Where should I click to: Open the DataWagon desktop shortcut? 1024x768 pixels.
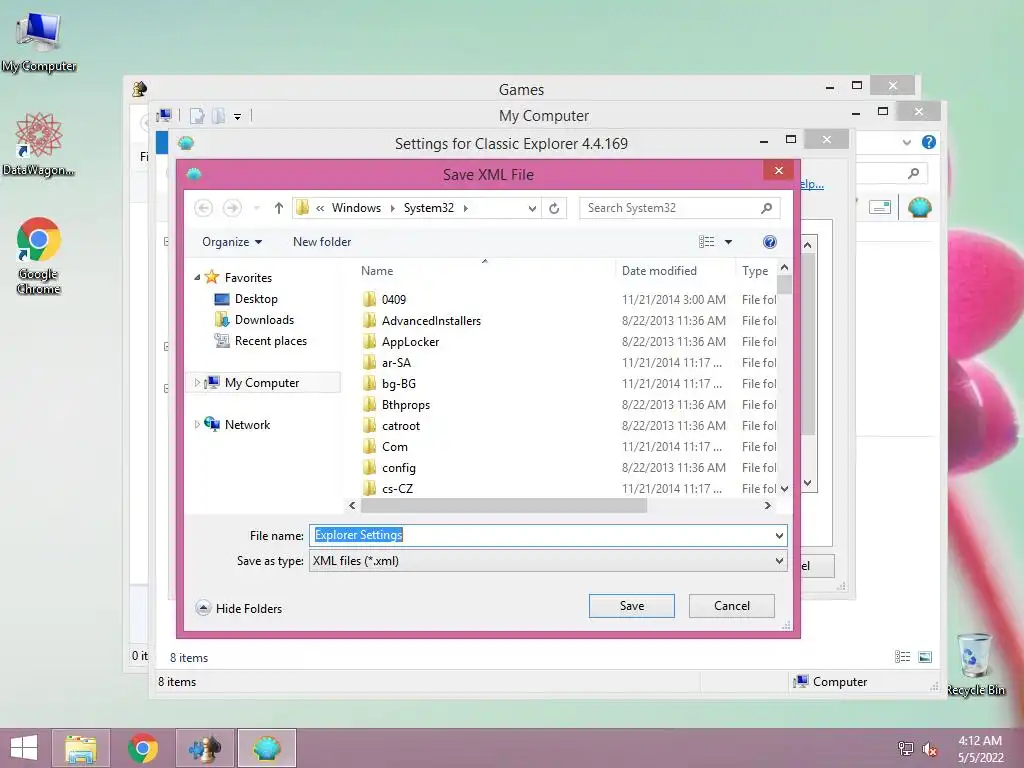39,144
